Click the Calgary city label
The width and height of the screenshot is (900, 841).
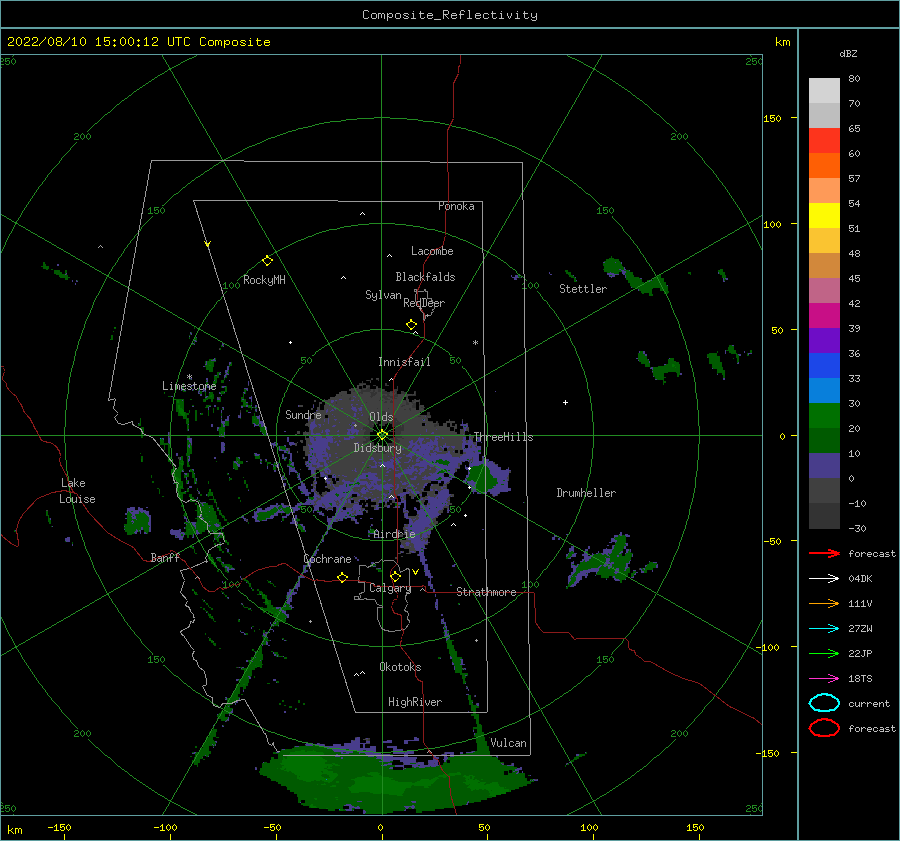tap(390, 588)
